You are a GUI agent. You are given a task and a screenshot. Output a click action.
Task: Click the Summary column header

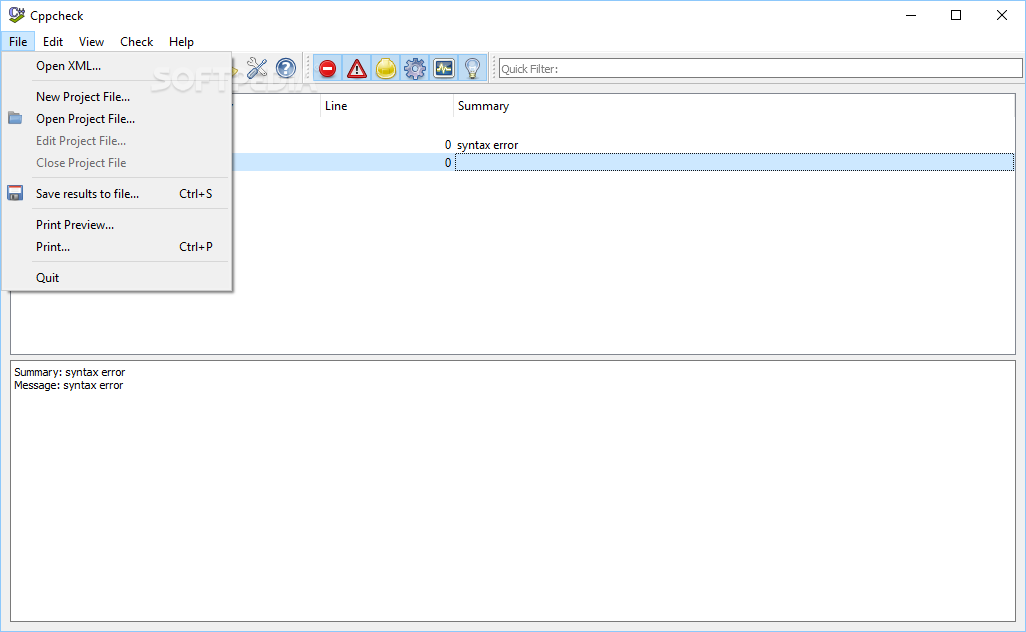(734, 106)
